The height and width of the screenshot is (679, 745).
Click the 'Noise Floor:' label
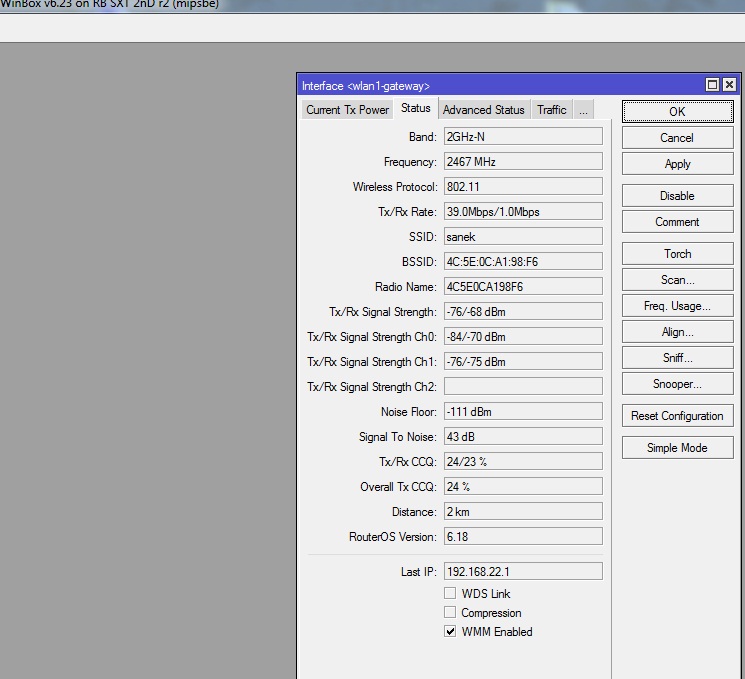coord(409,412)
